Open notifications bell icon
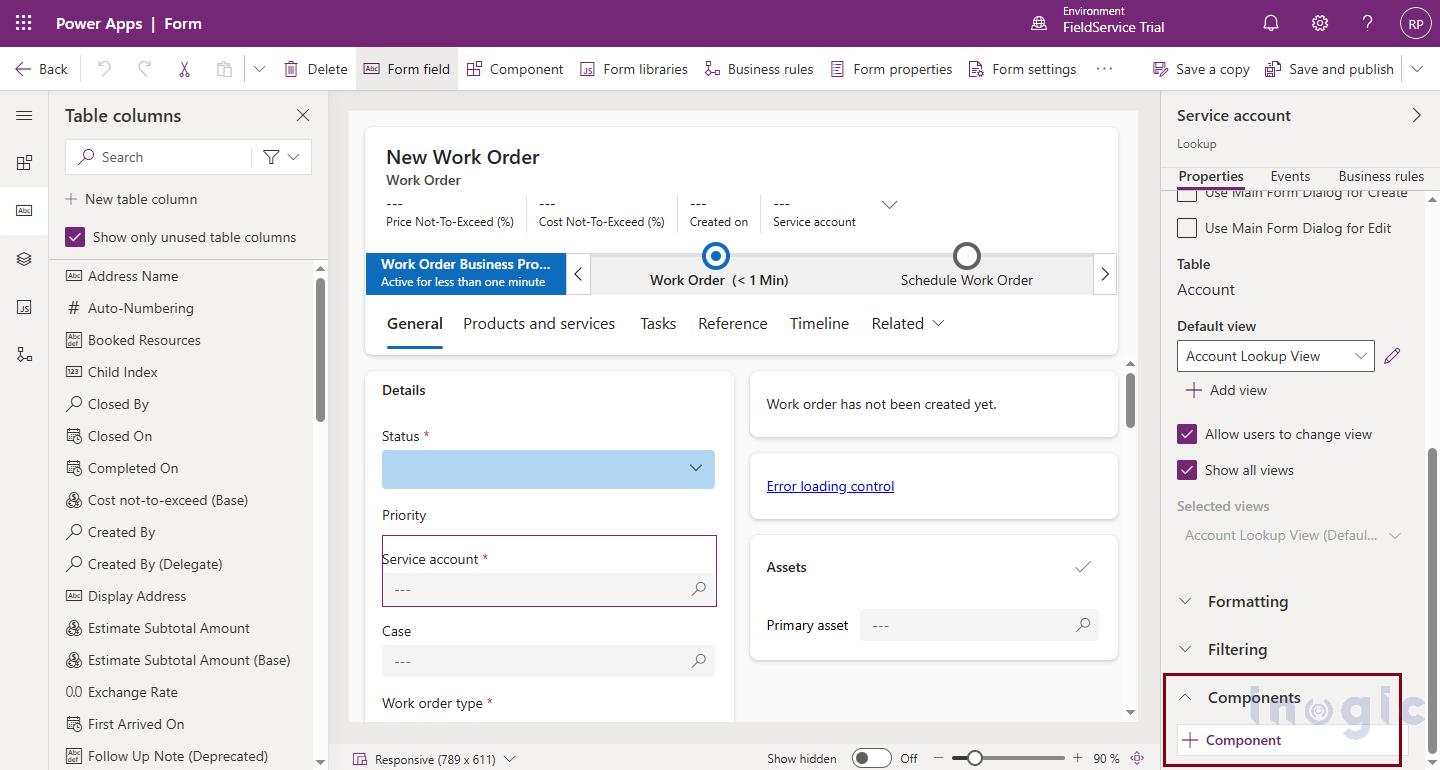Screen dimensions: 1440x770 click(x=1271, y=23)
